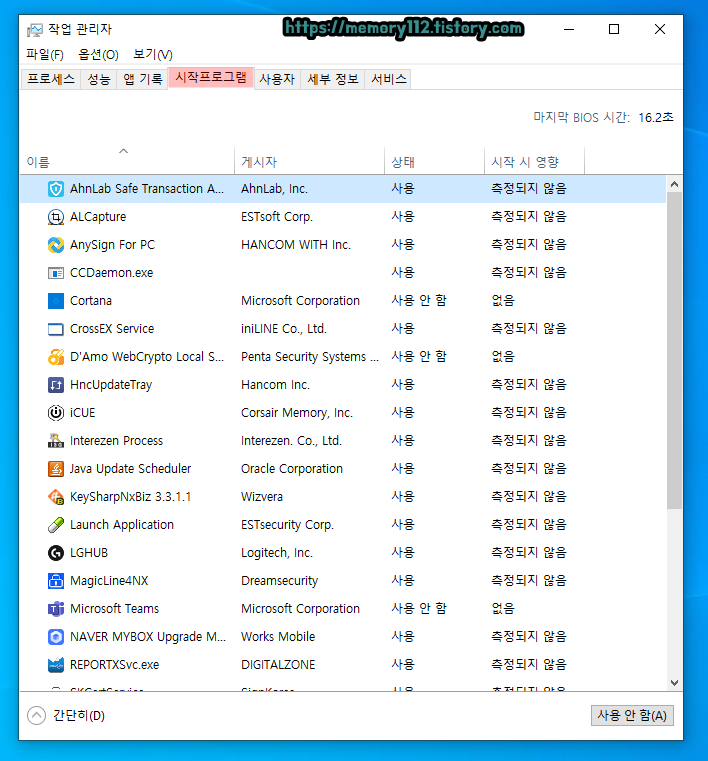
Task: Sort by the 상태 column header
Action: pyautogui.click(x=434, y=161)
